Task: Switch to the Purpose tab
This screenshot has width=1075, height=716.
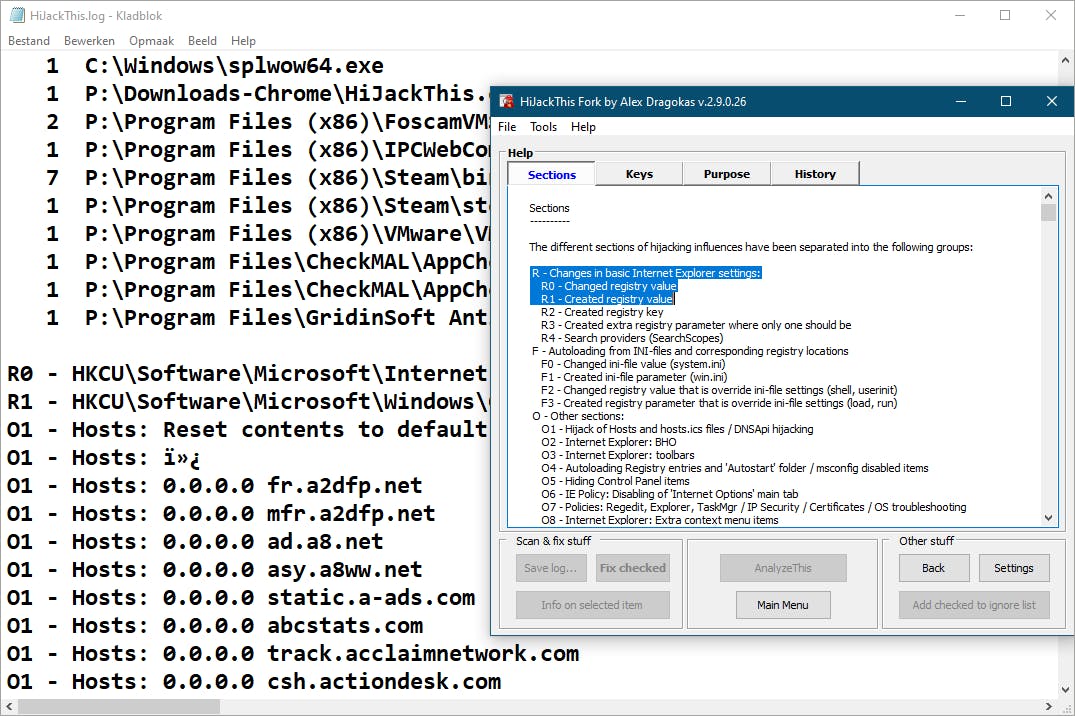Action: (x=727, y=174)
